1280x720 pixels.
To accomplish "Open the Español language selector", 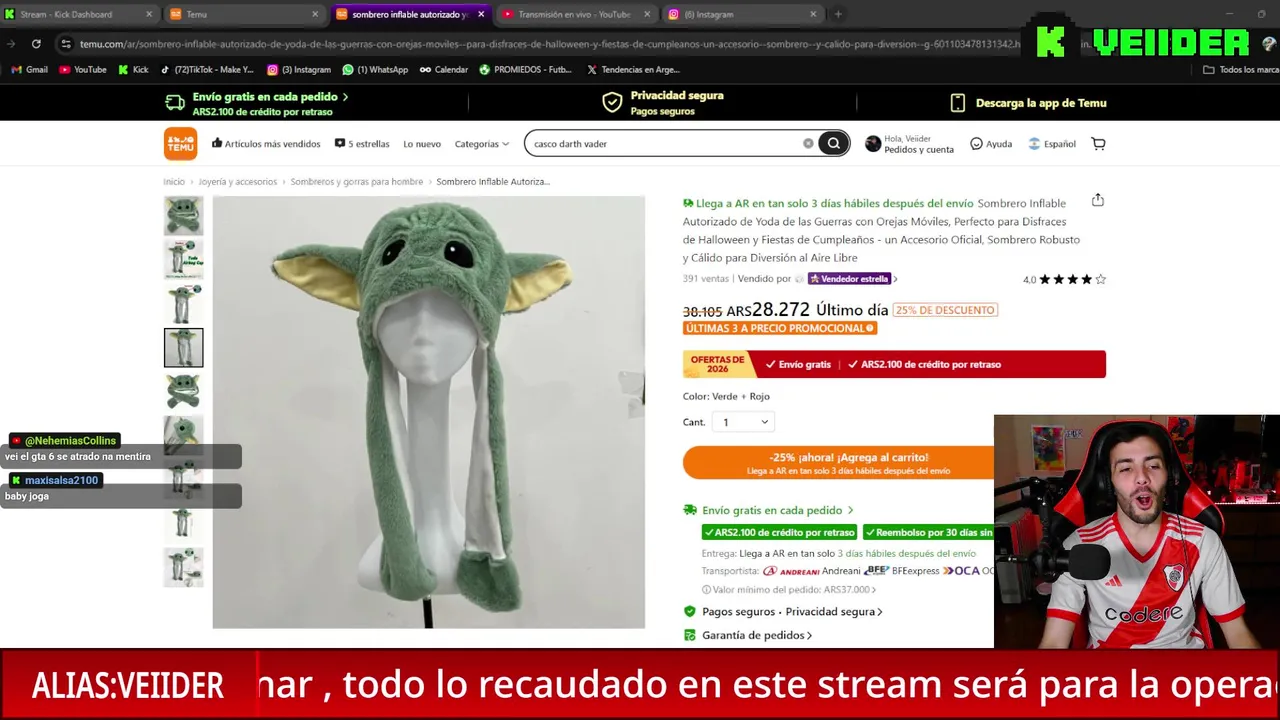I will [1052, 144].
